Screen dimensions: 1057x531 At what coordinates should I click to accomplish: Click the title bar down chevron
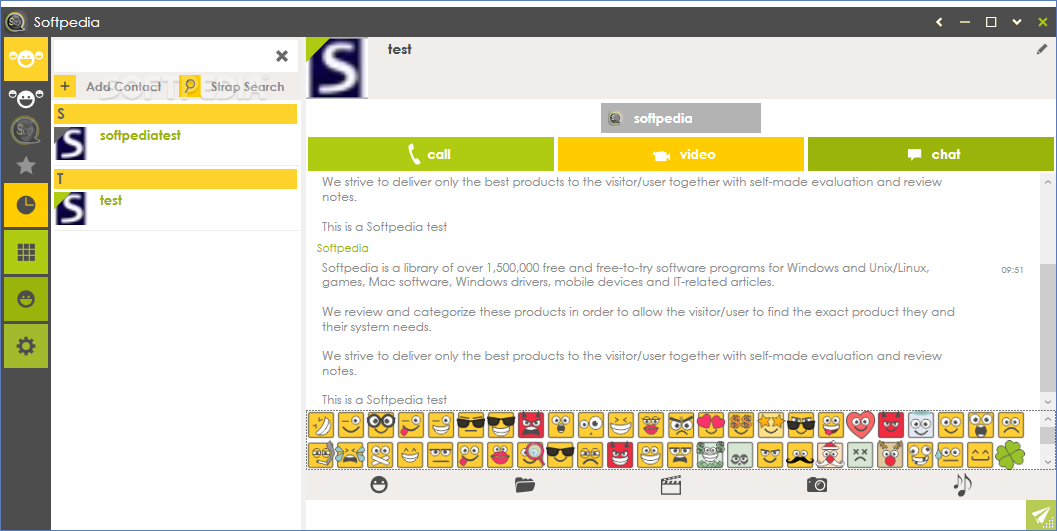(1017, 22)
